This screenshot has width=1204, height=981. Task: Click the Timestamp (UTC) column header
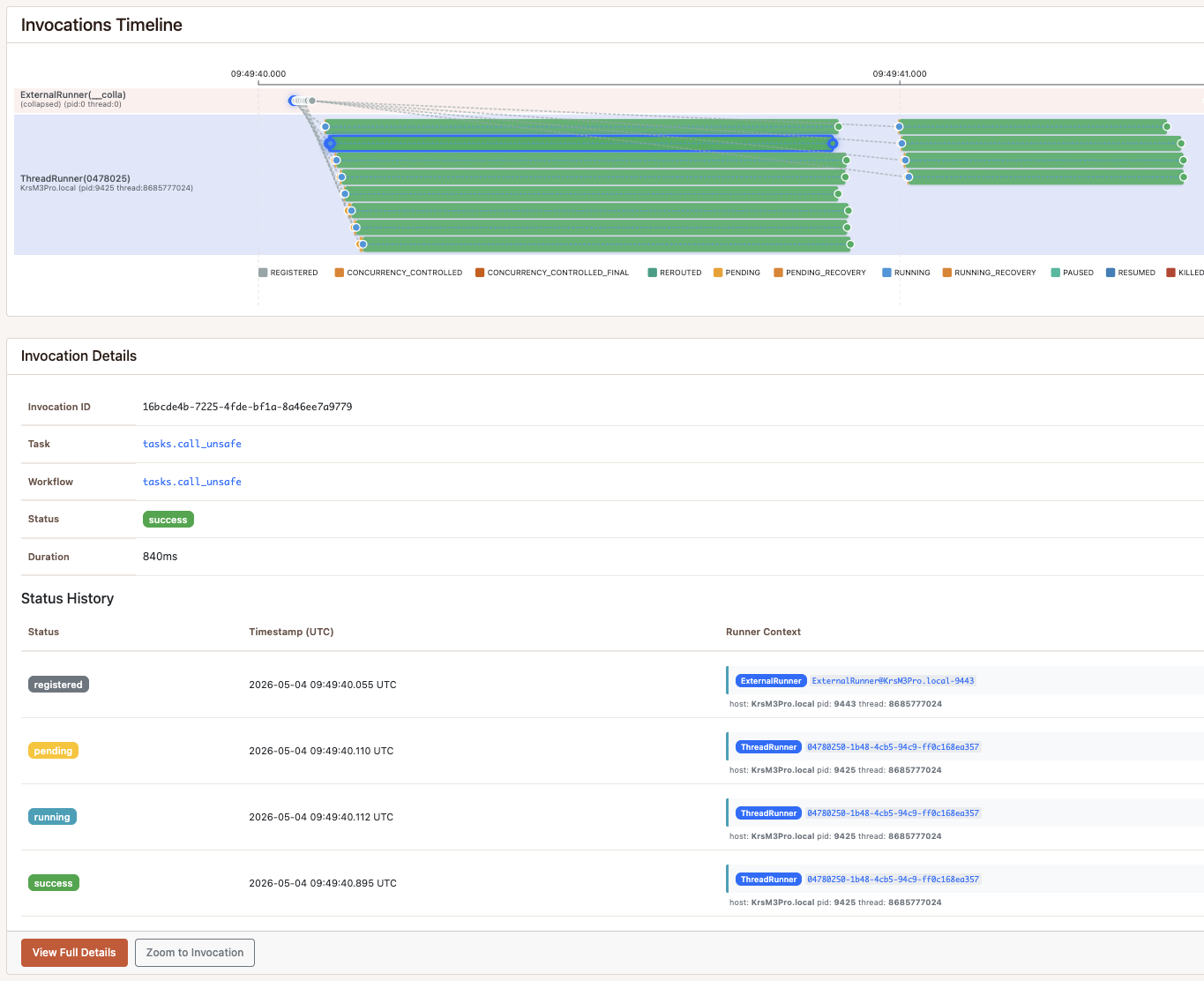[x=291, y=632]
